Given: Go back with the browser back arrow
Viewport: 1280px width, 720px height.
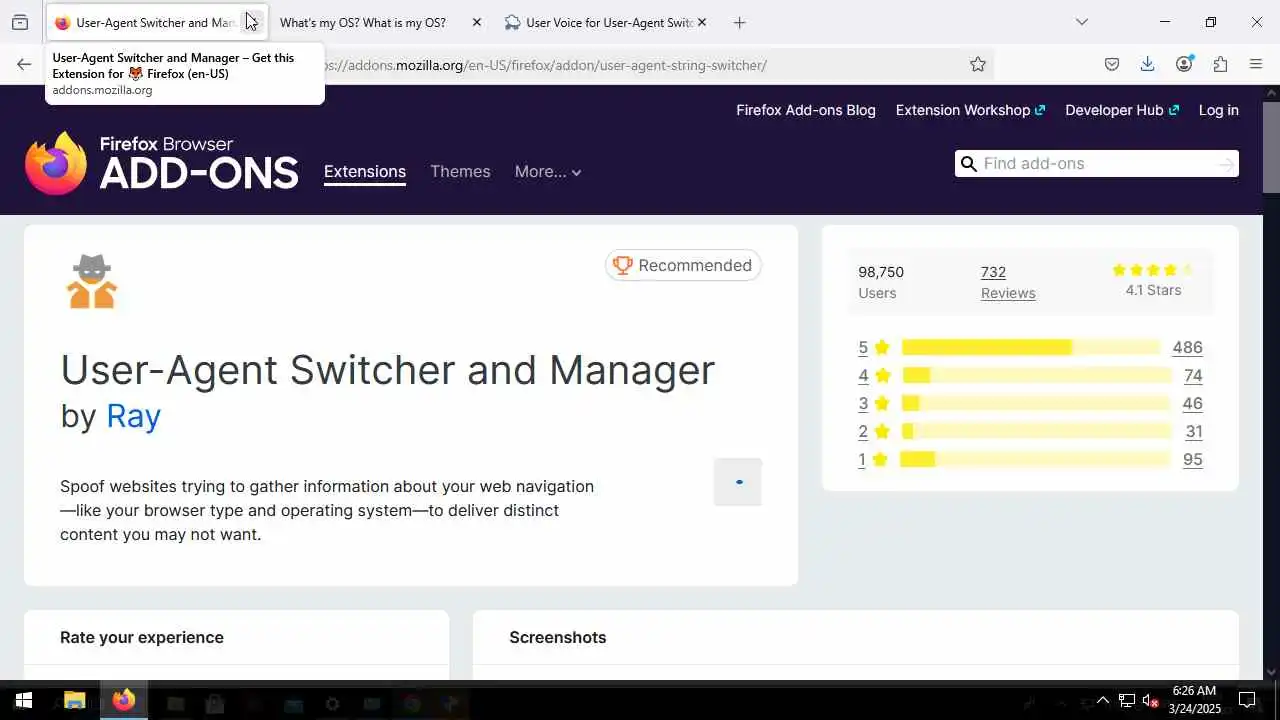Looking at the screenshot, I should point(24,64).
